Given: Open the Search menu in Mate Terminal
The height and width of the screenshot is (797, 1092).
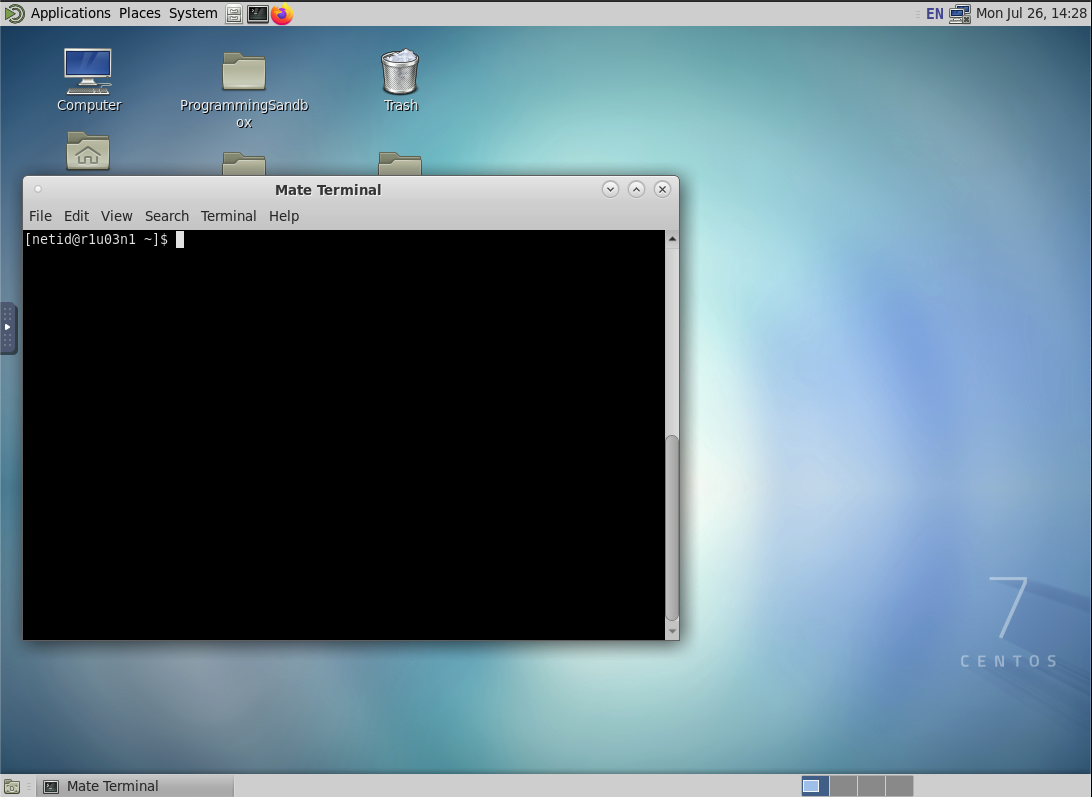Looking at the screenshot, I should pos(167,216).
